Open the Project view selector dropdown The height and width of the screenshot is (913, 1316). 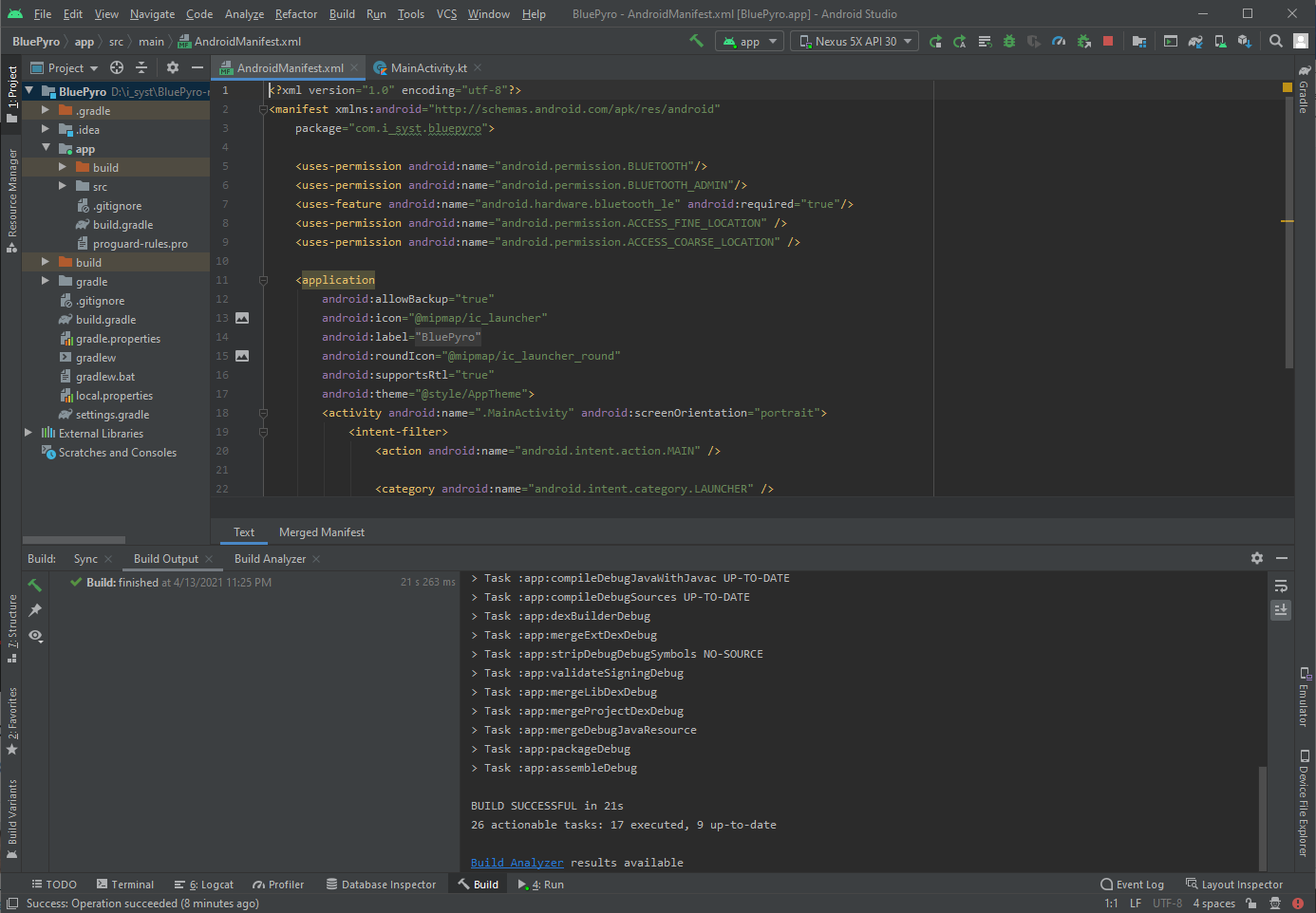65,67
